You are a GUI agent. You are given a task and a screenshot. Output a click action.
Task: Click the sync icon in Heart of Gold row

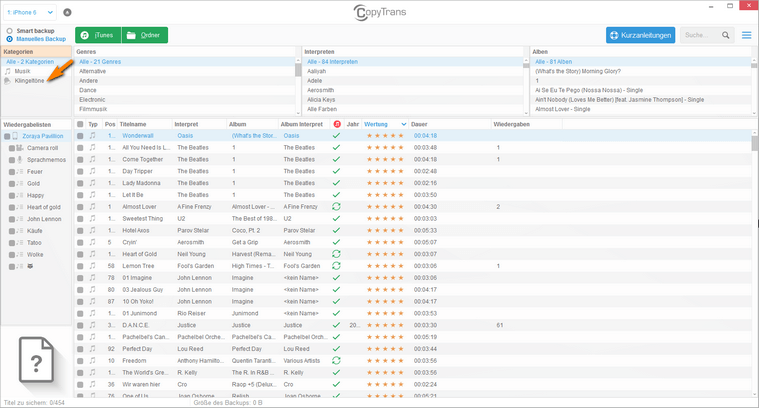[x=336, y=254]
